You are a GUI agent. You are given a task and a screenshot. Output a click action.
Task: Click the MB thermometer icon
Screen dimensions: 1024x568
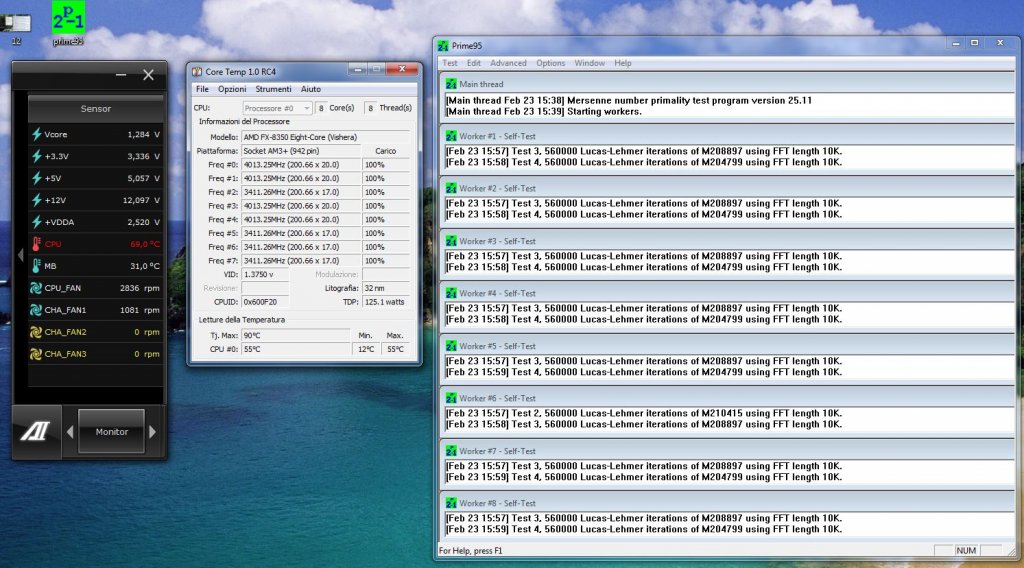point(37,266)
